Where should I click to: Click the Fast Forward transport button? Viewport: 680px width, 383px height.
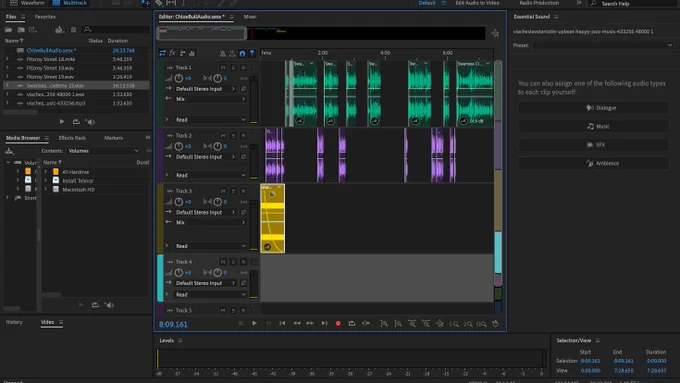coord(310,324)
